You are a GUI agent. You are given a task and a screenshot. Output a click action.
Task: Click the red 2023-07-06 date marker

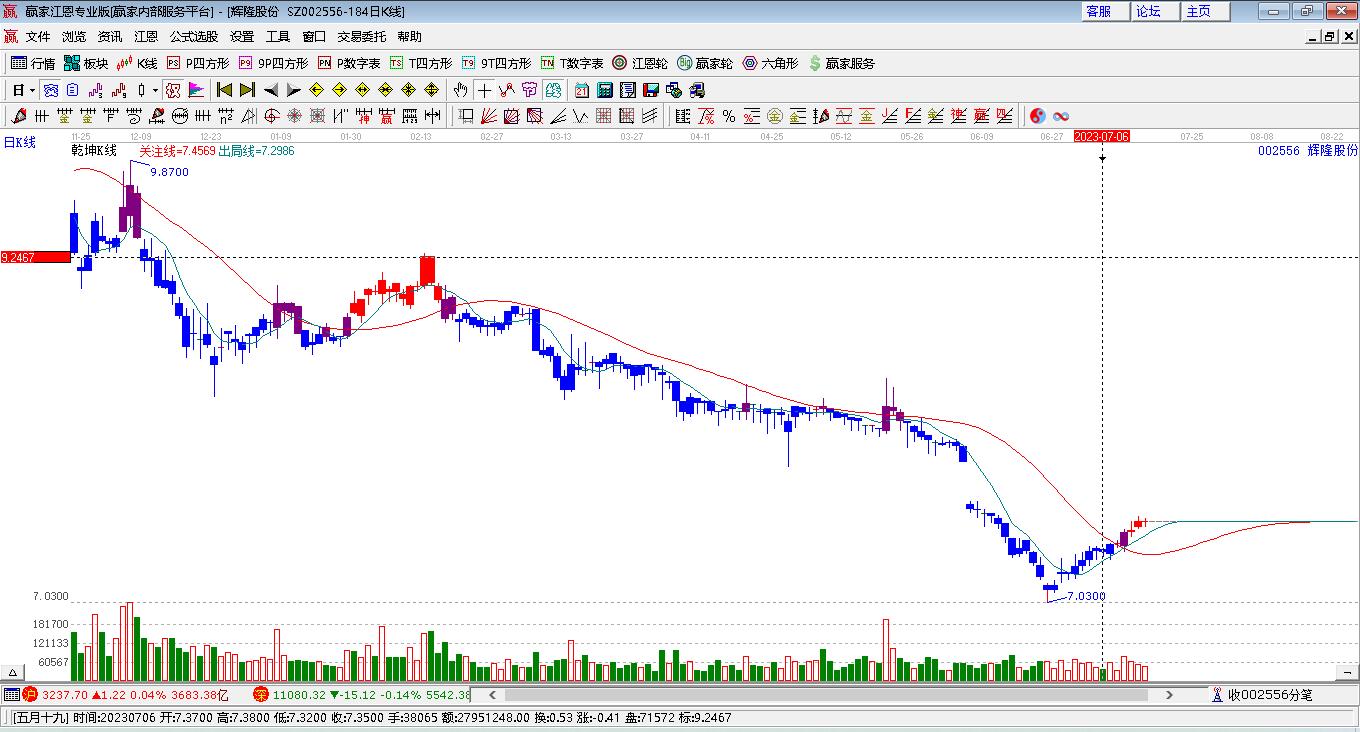[x=1101, y=136]
